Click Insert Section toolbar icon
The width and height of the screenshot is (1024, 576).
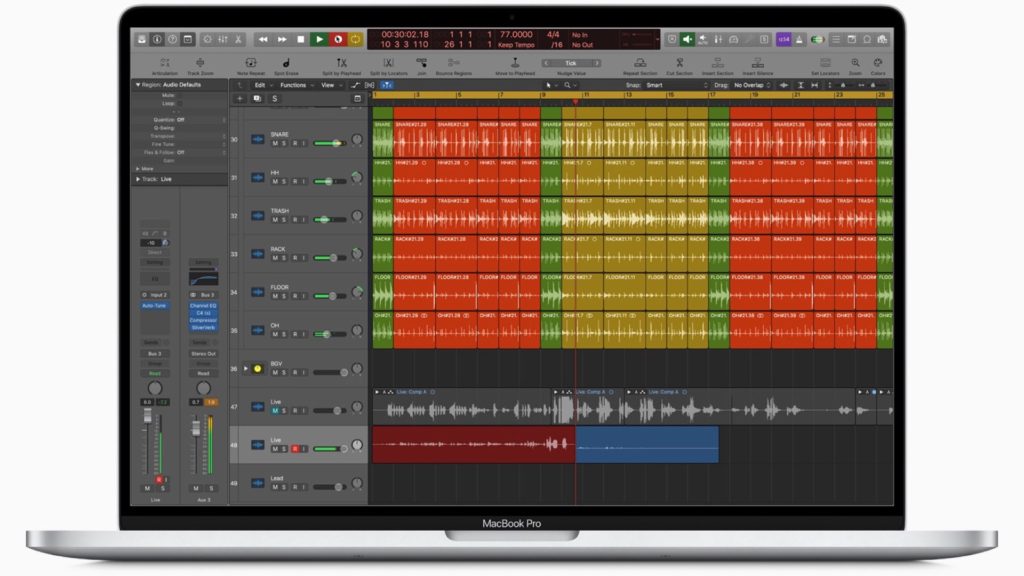point(718,63)
